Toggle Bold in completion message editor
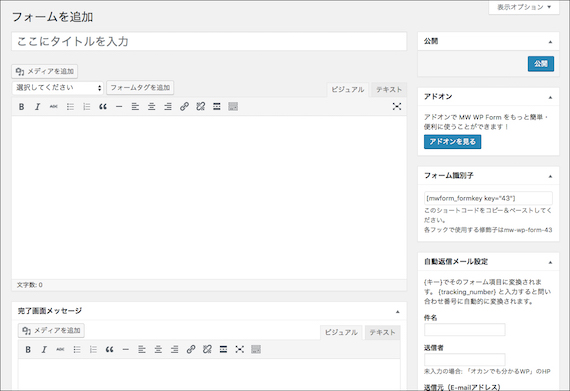Screen dimensions: 570x391 [28, 350]
